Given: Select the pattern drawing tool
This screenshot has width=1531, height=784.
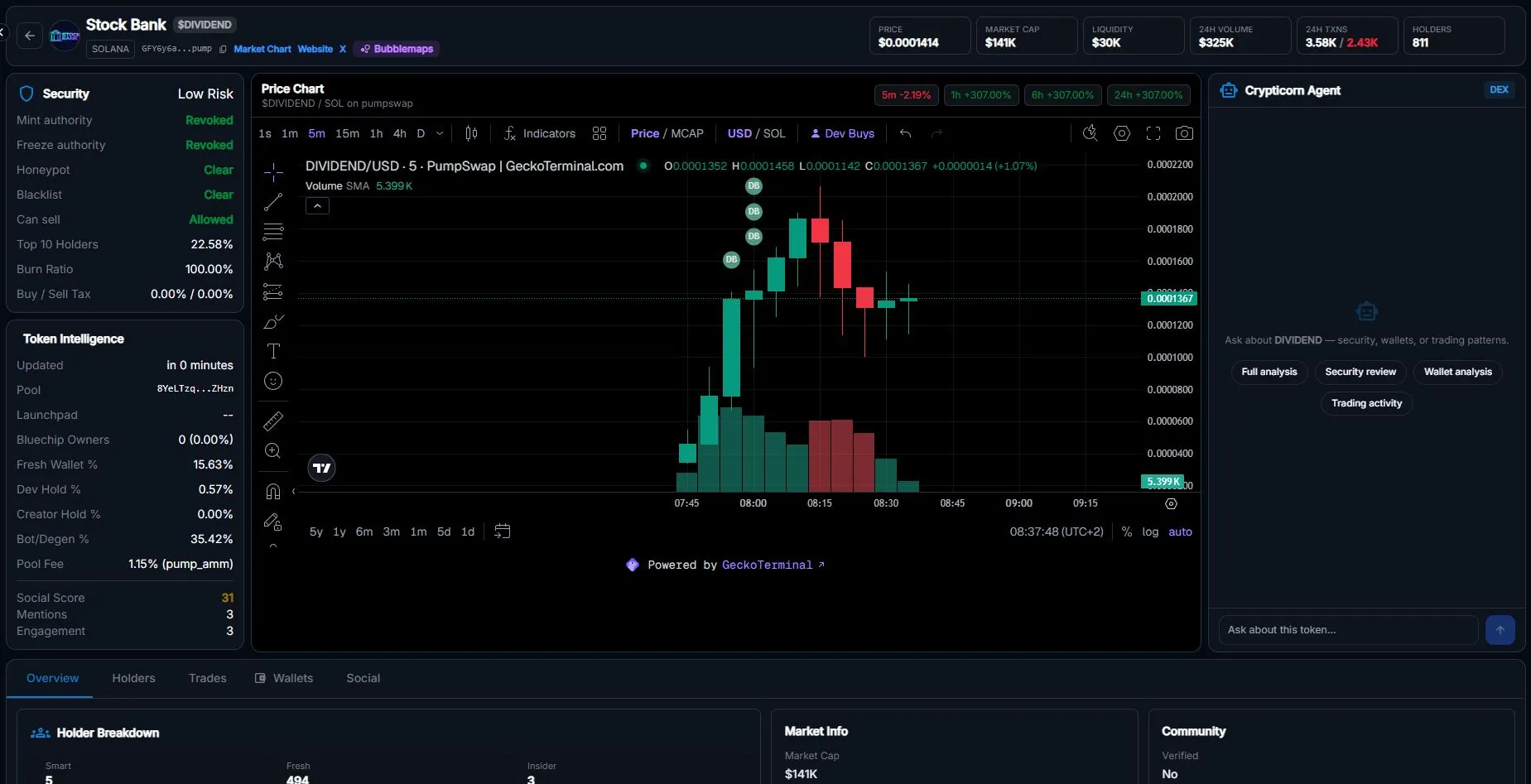Looking at the screenshot, I should pos(273,262).
